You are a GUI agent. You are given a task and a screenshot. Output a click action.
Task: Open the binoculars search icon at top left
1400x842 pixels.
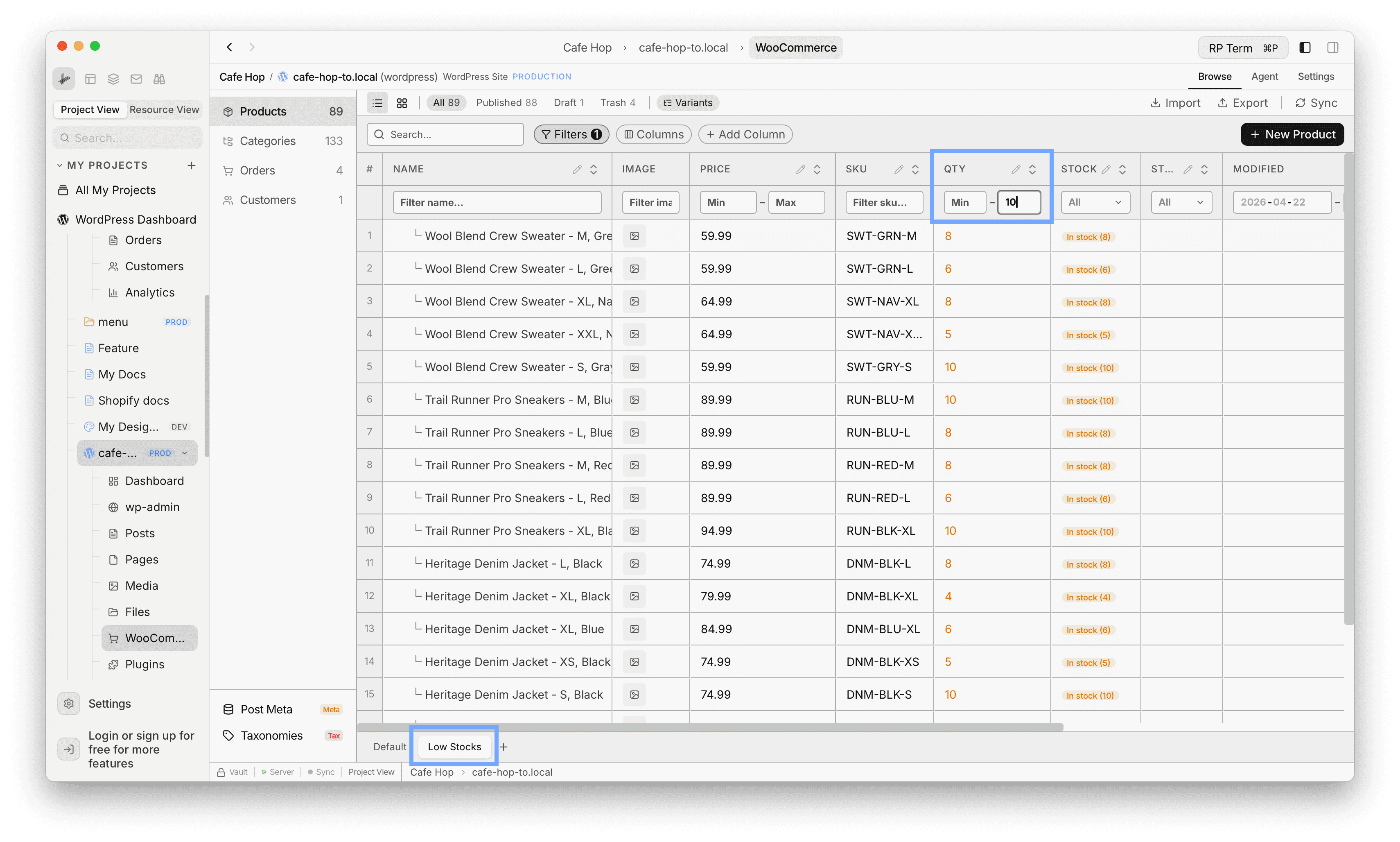pos(159,79)
